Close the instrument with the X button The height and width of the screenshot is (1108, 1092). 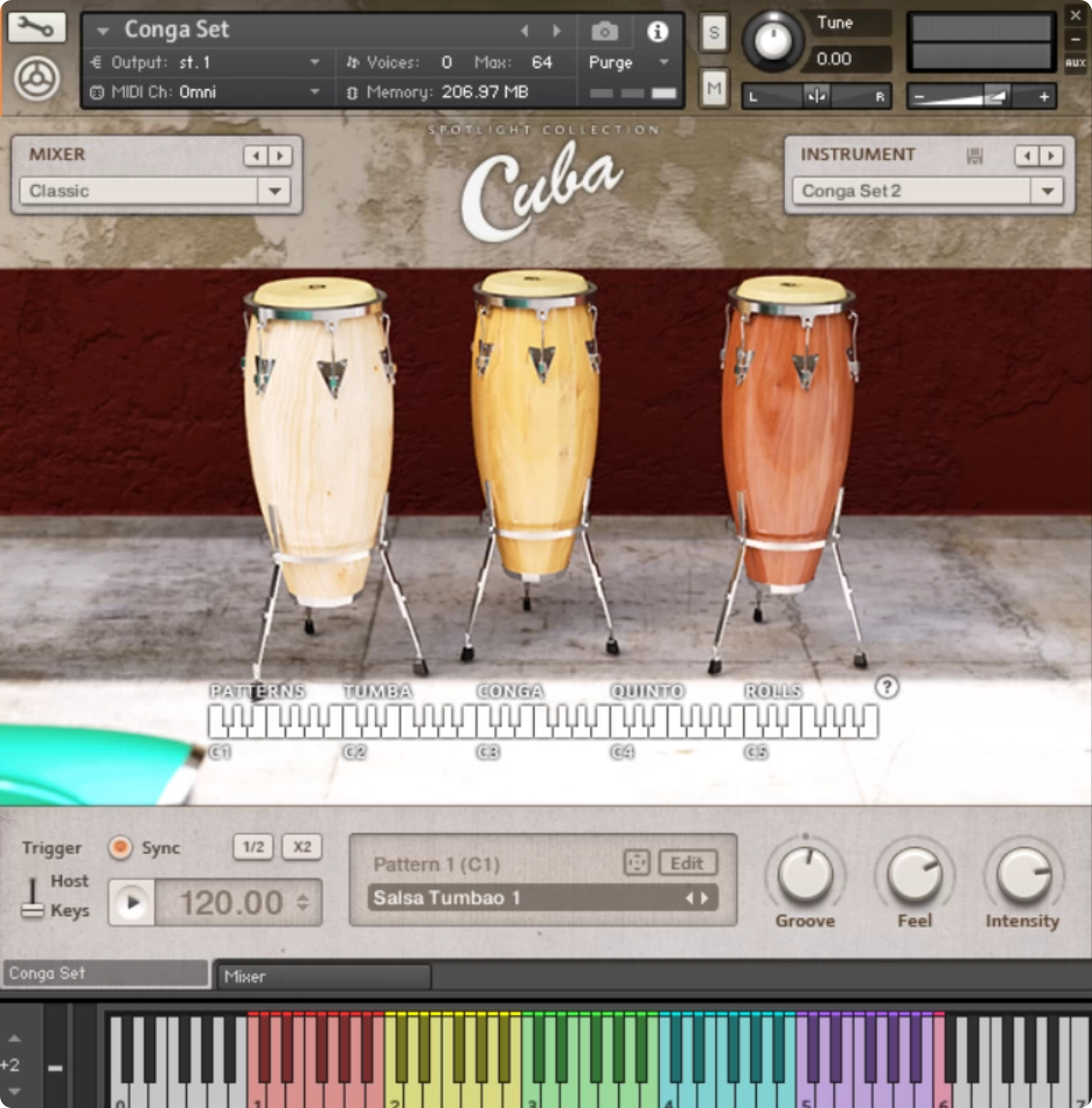pos(1076,15)
